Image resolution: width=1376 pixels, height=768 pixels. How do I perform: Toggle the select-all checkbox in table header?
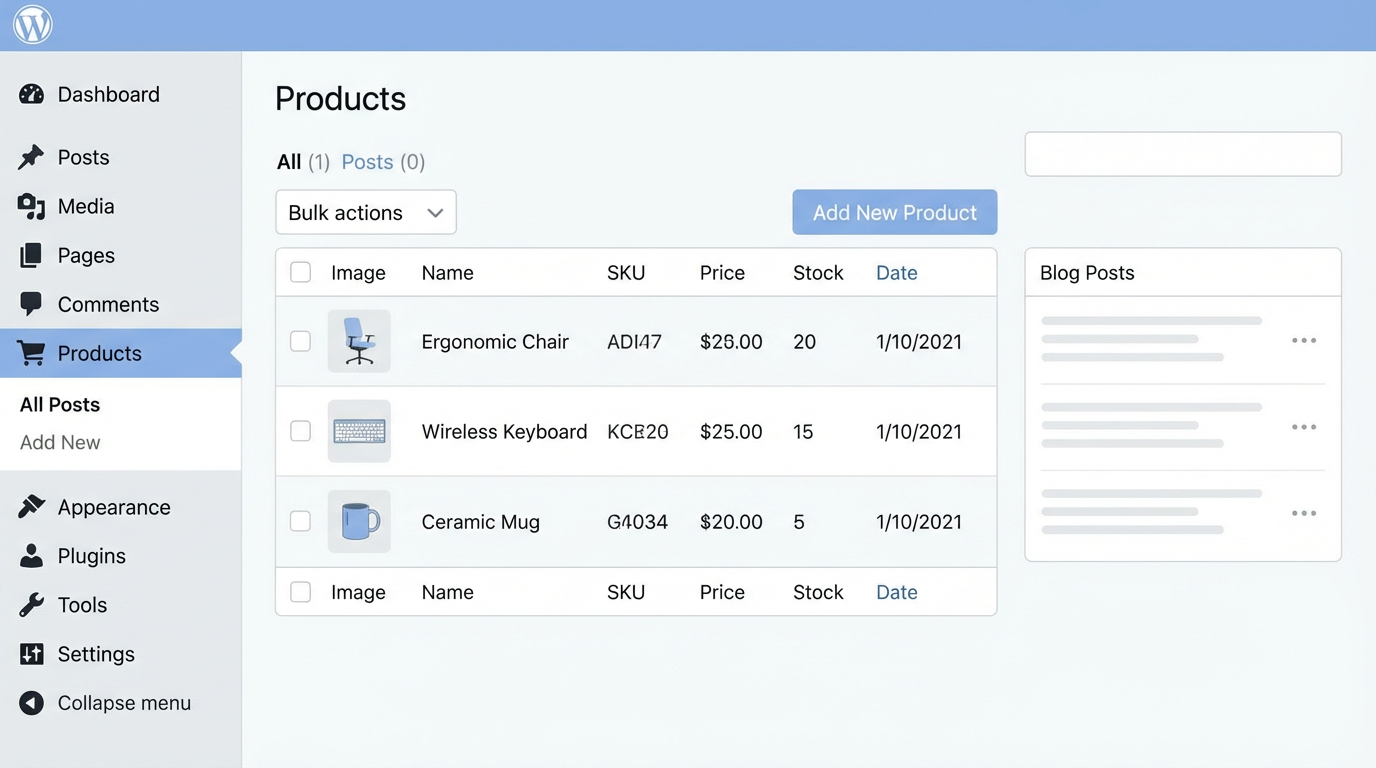(300, 272)
